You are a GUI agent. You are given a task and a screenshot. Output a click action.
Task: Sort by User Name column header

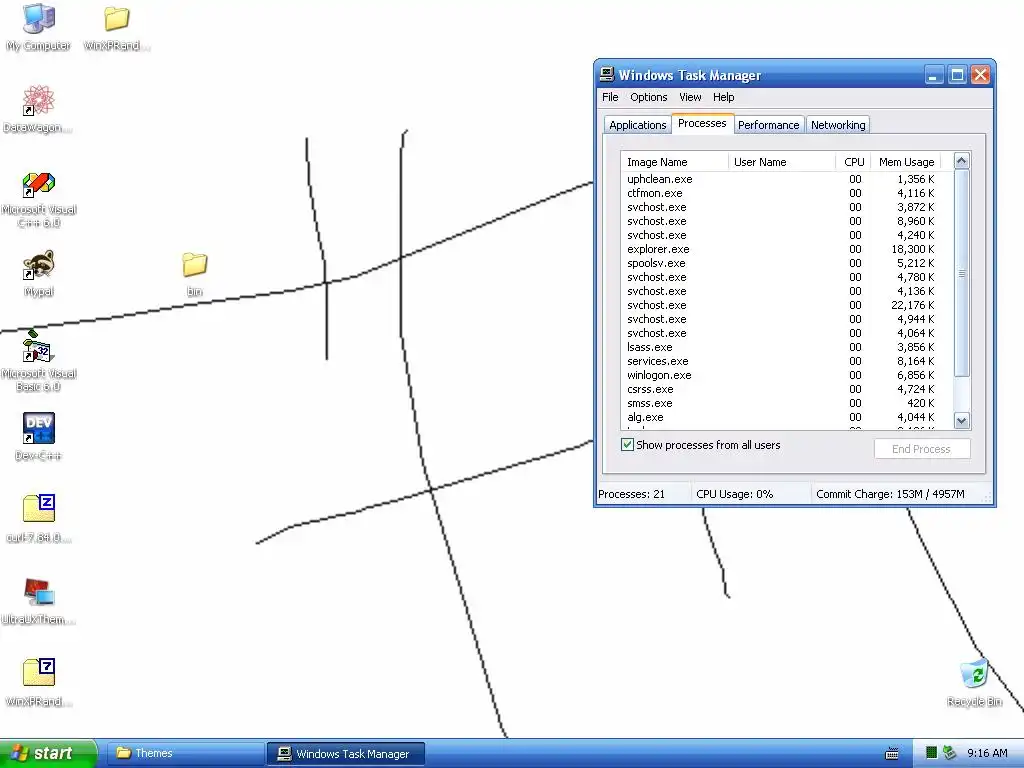pyautogui.click(x=782, y=162)
